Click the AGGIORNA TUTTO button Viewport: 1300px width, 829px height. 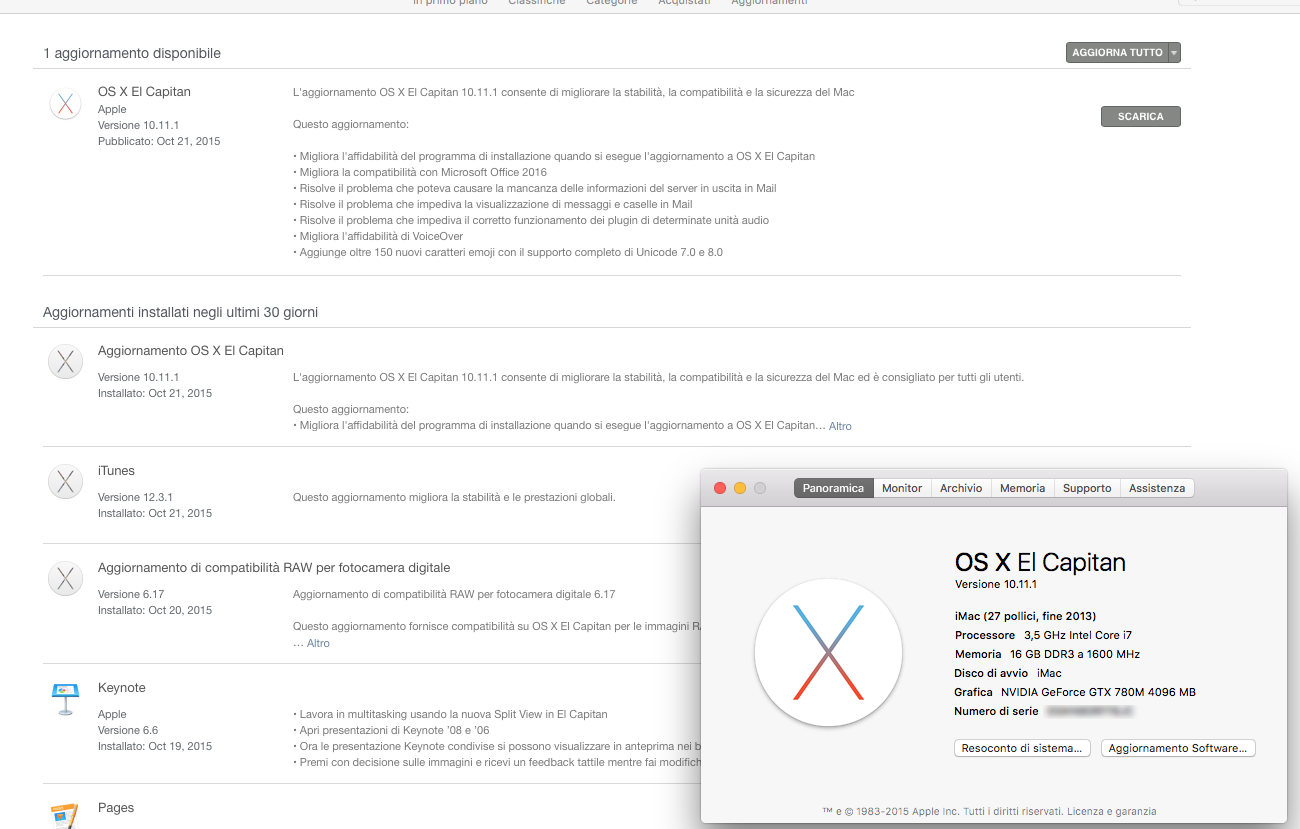pos(1117,53)
